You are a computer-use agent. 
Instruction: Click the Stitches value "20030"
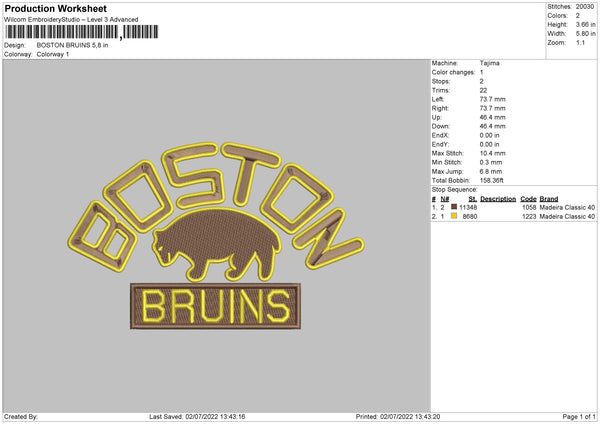[585, 7]
